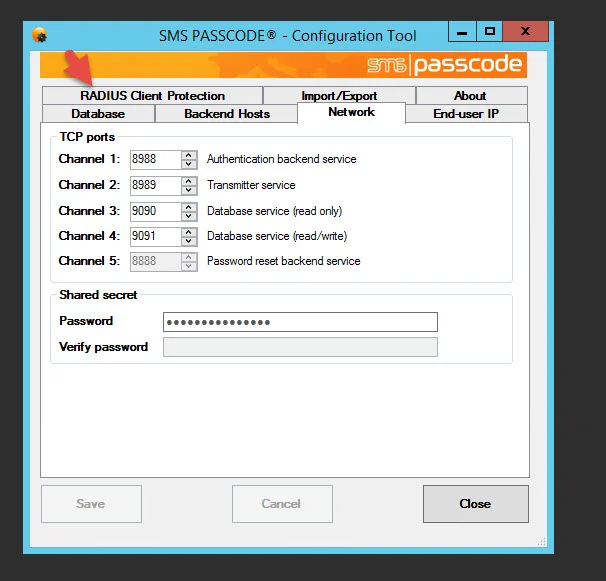Switch to the Database tab

pos(98,114)
